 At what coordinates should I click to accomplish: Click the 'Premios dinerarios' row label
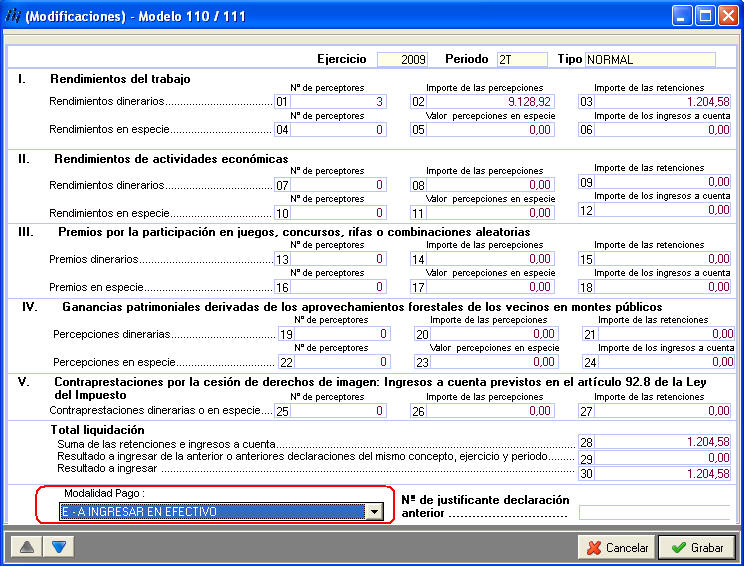coord(94,259)
